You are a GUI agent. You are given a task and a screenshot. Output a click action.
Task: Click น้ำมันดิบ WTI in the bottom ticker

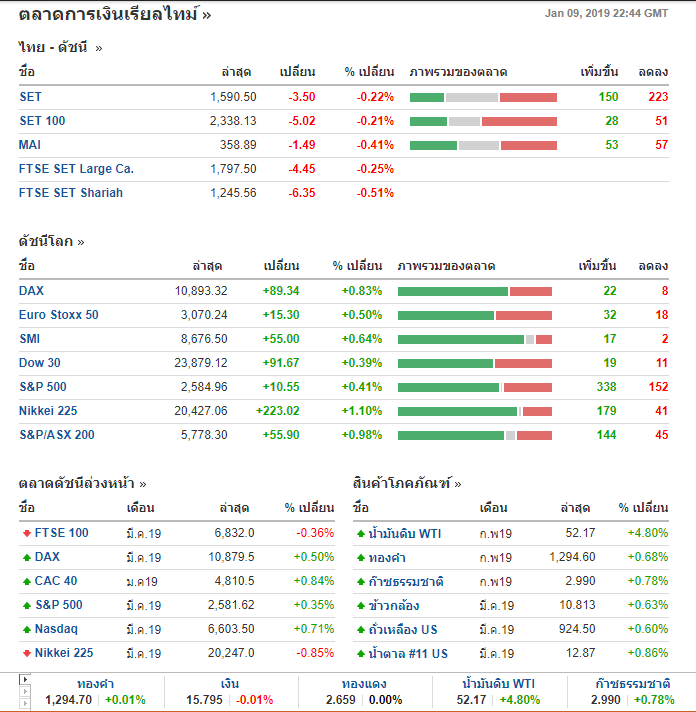click(499, 684)
